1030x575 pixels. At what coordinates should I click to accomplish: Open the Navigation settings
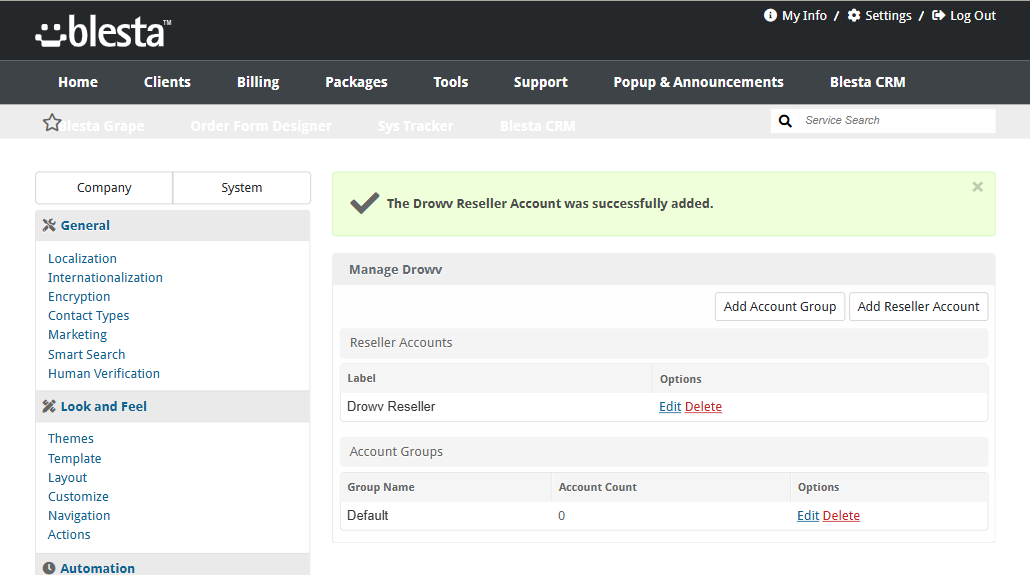point(79,516)
